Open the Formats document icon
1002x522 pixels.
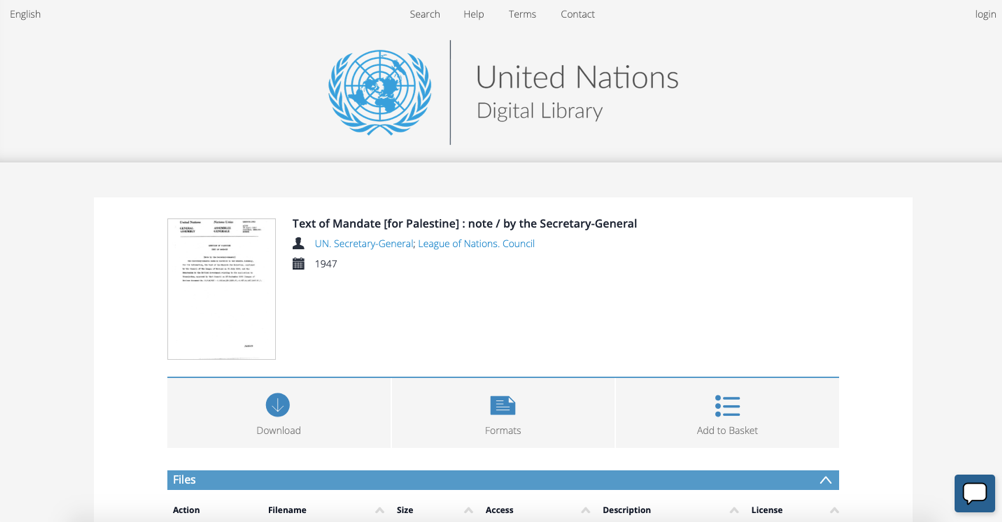(503, 405)
